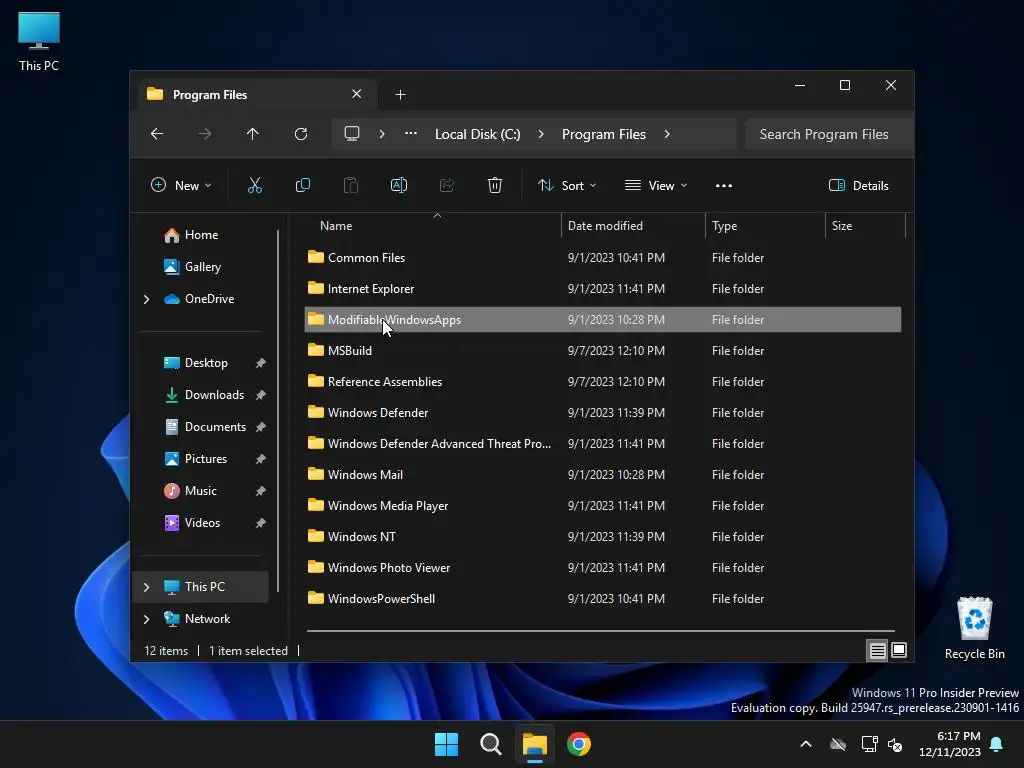Switch to large thumbnails view icon

tap(899, 650)
